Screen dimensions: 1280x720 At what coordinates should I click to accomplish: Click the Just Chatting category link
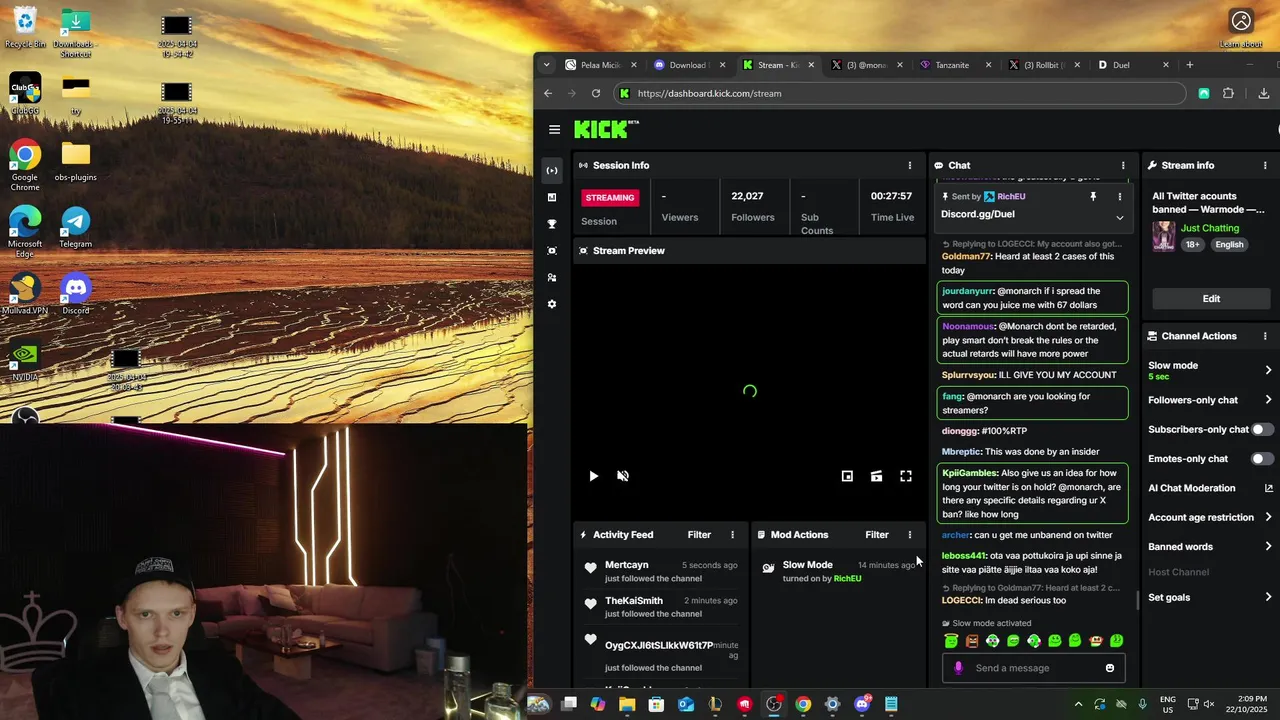[x=1209, y=228]
